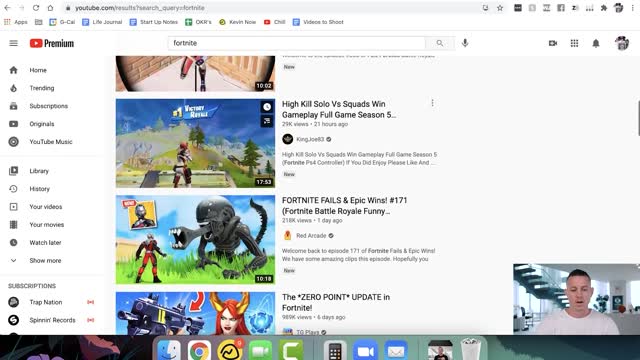Open Mail from the Dock
Image resolution: width=640 pixels, height=360 pixels.
click(396, 350)
